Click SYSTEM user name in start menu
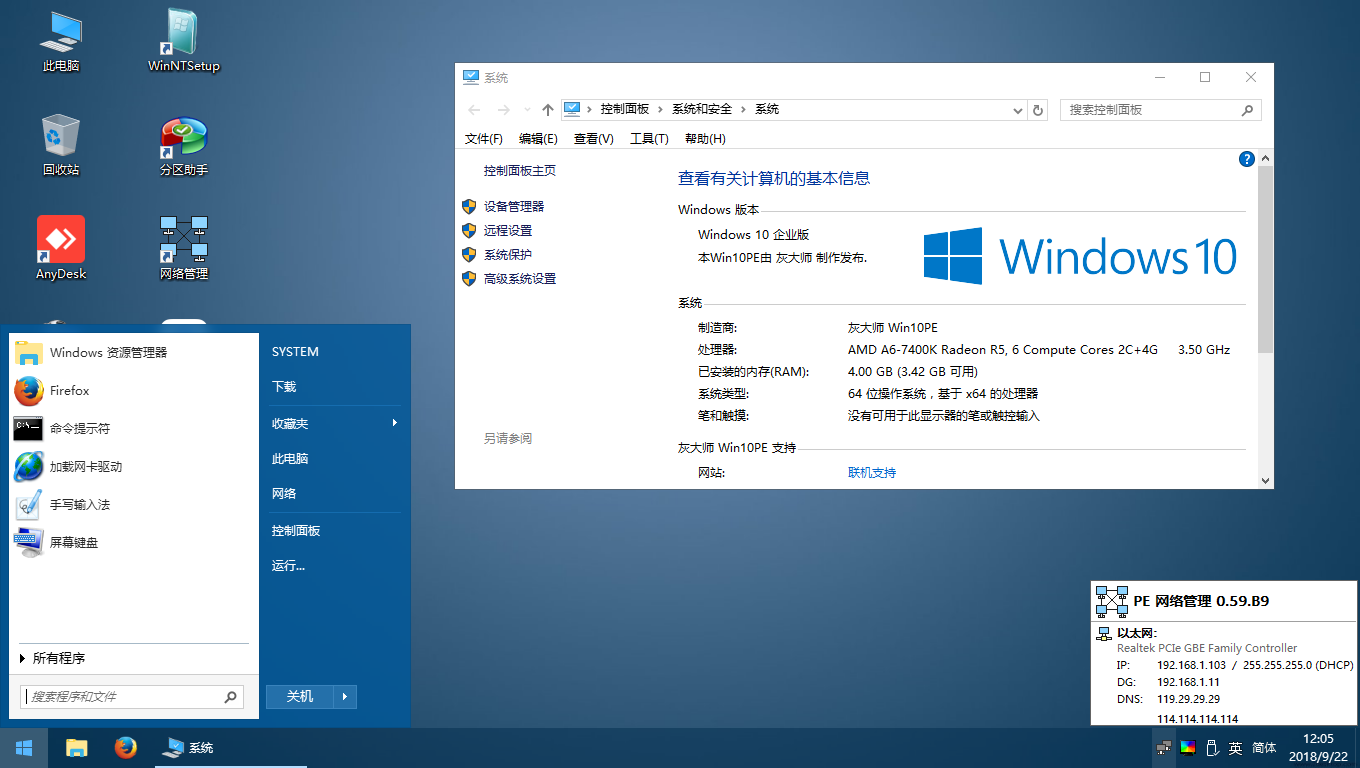 pos(295,352)
